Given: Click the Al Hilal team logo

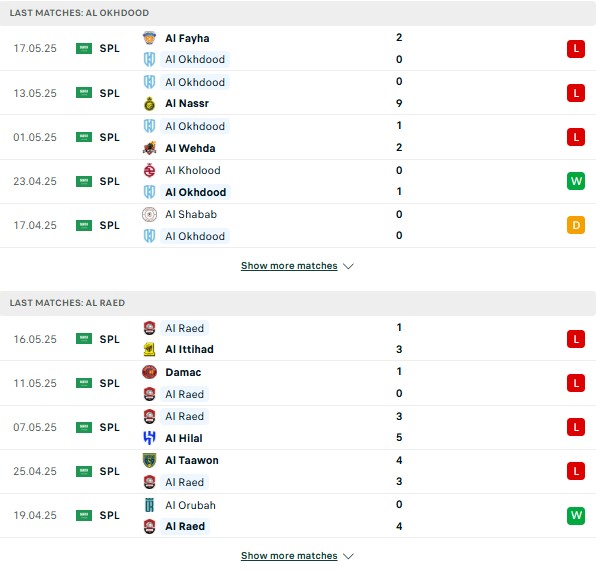Looking at the screenshot, I should pyautogui.click(x=149, y=438).
